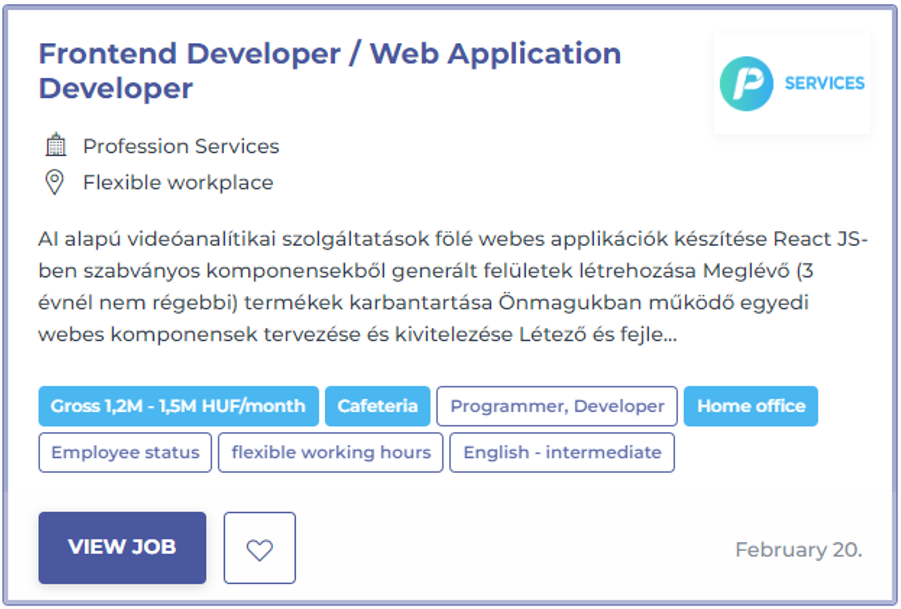Click the round P logo icon
The height and width of the screenshot is (609, 901).
pos(746,83)
